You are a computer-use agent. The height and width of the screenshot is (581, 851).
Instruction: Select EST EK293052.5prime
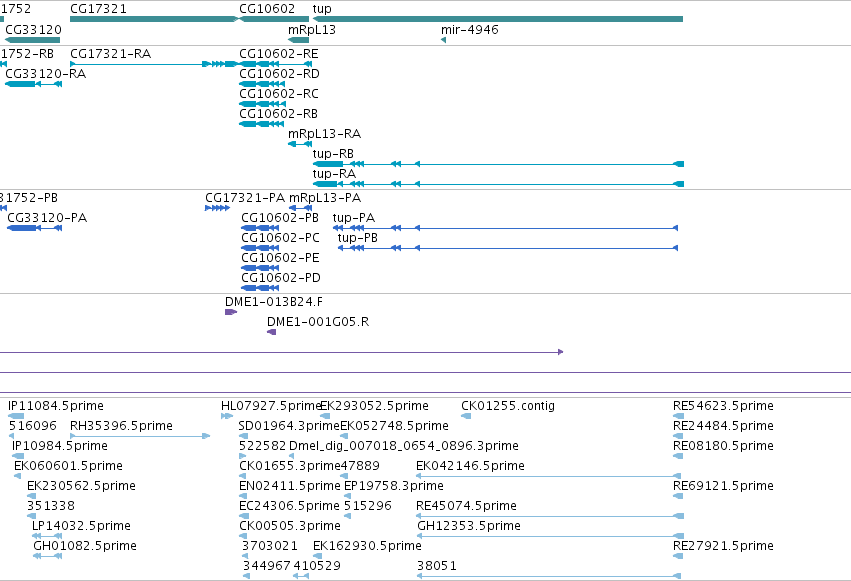coord(325,417)
